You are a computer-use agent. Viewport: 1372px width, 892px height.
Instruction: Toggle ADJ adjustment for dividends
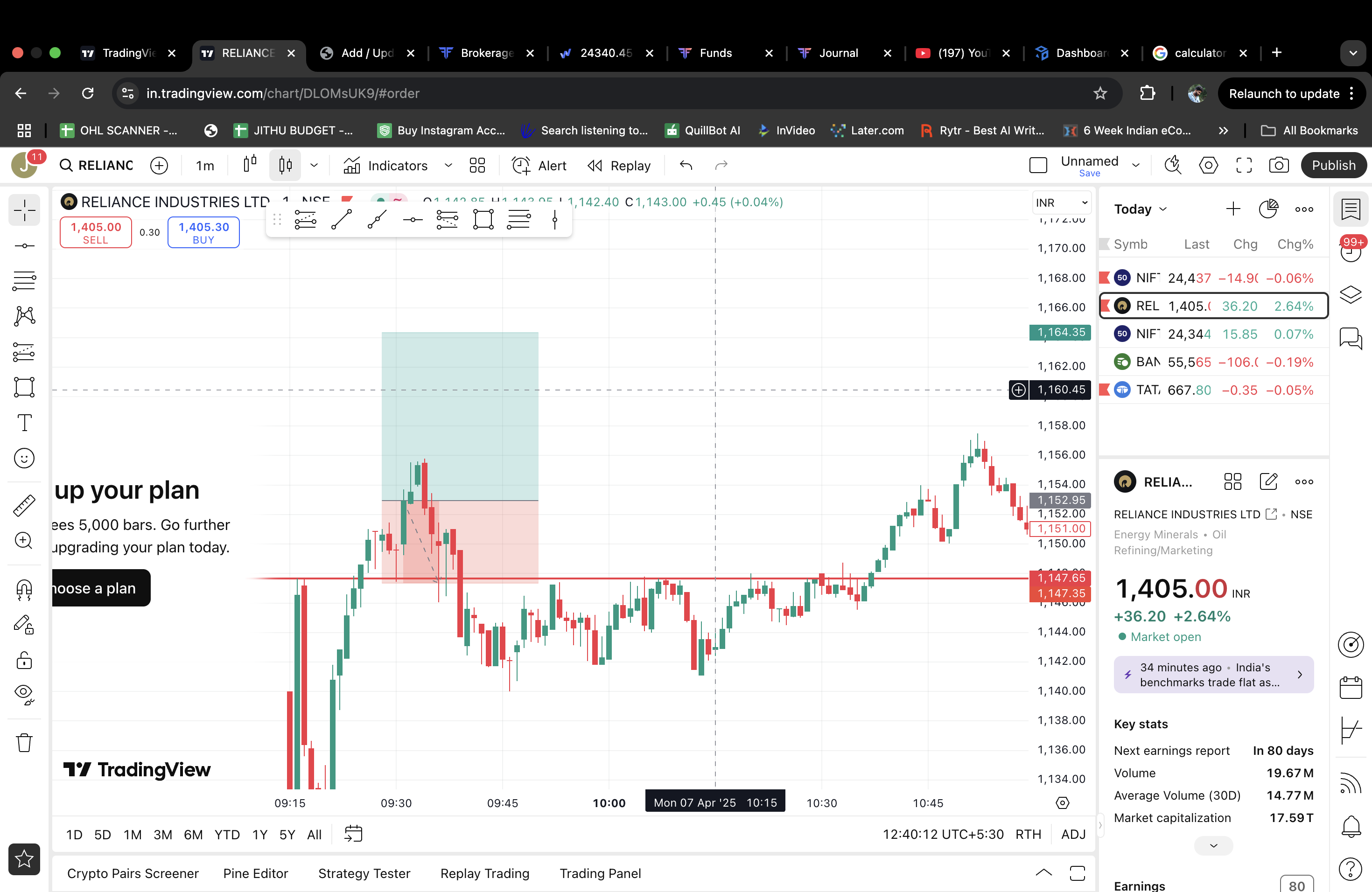(x=1073, y=834)
